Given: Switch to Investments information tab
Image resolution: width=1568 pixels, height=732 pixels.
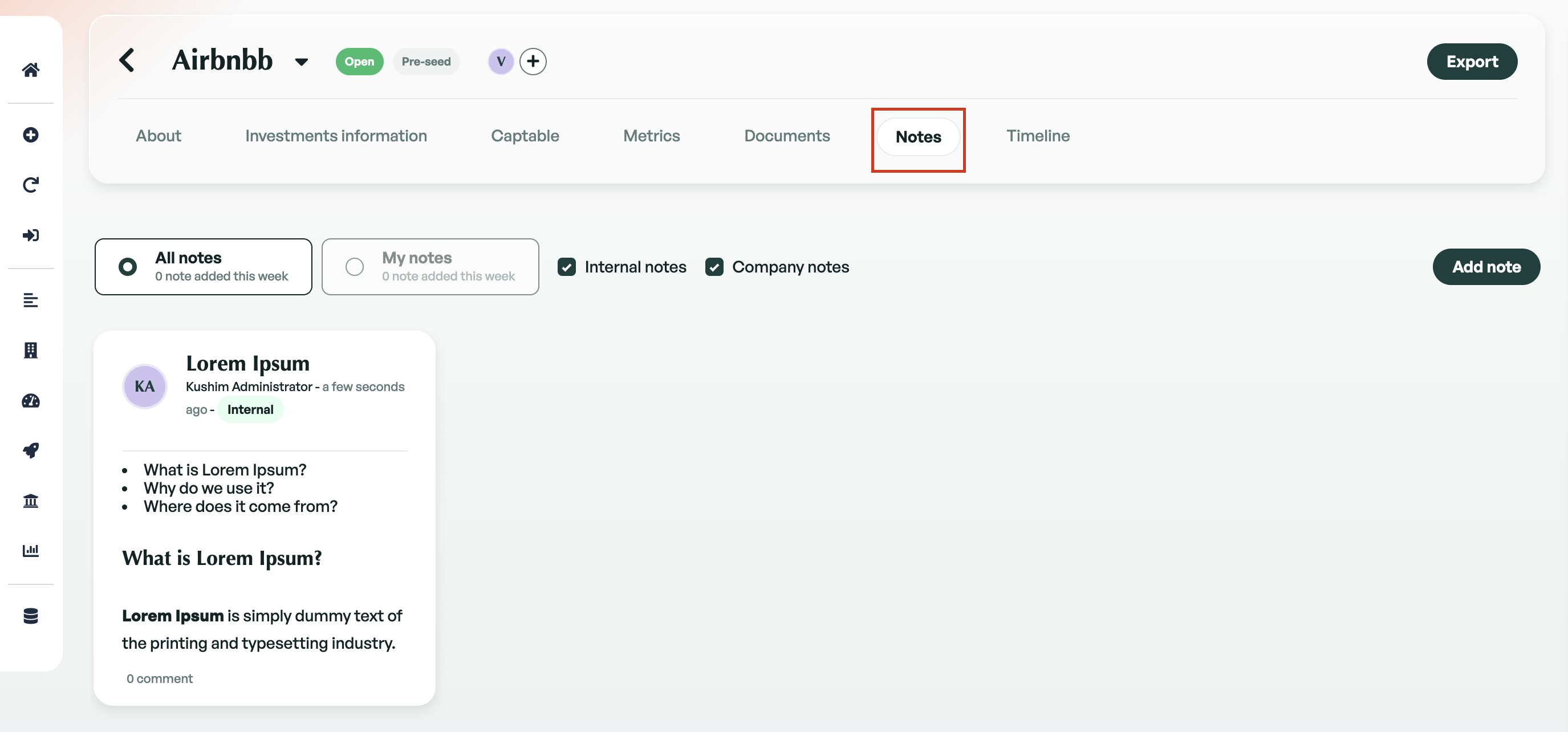Looking at the screenshot, I should click(x=336, y=136).
